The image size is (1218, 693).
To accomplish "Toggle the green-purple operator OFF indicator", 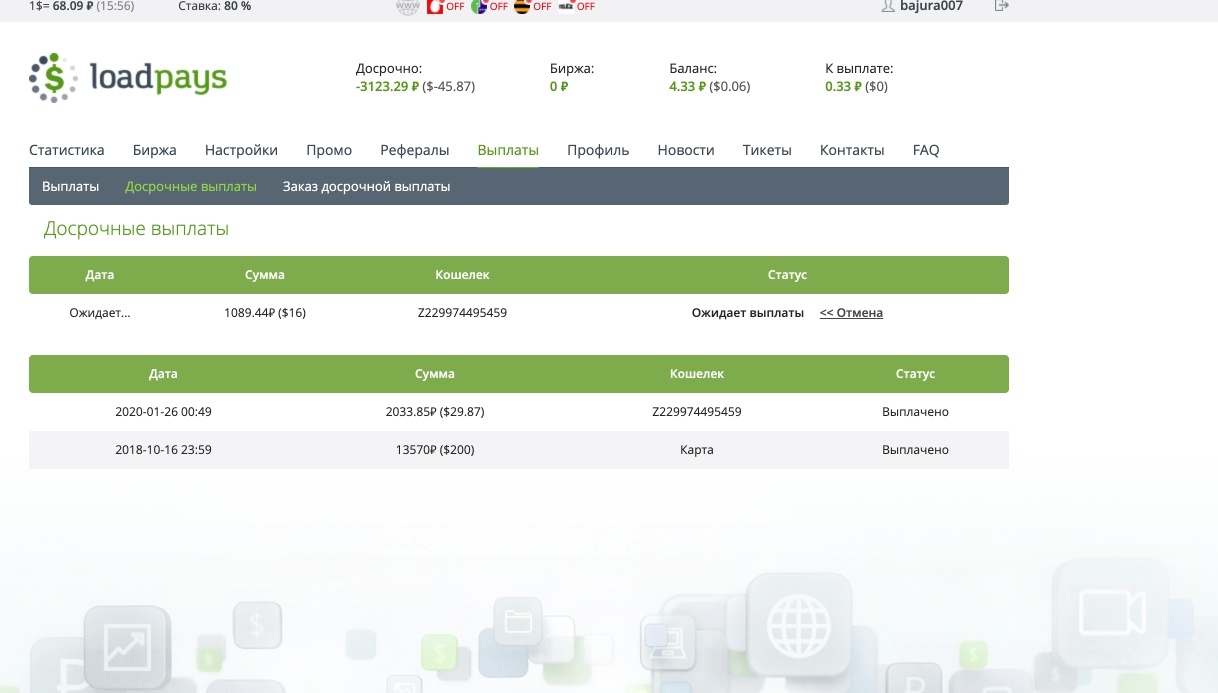I will click(x=489, y=7).
